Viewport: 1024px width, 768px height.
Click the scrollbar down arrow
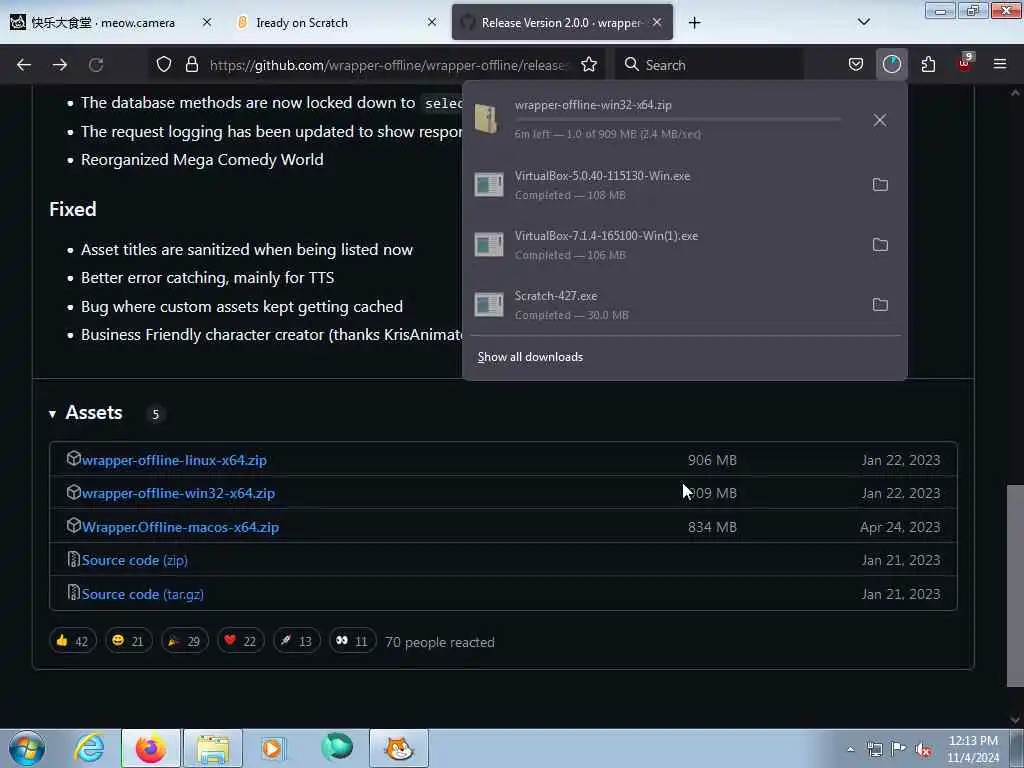tap(1015, 720)
